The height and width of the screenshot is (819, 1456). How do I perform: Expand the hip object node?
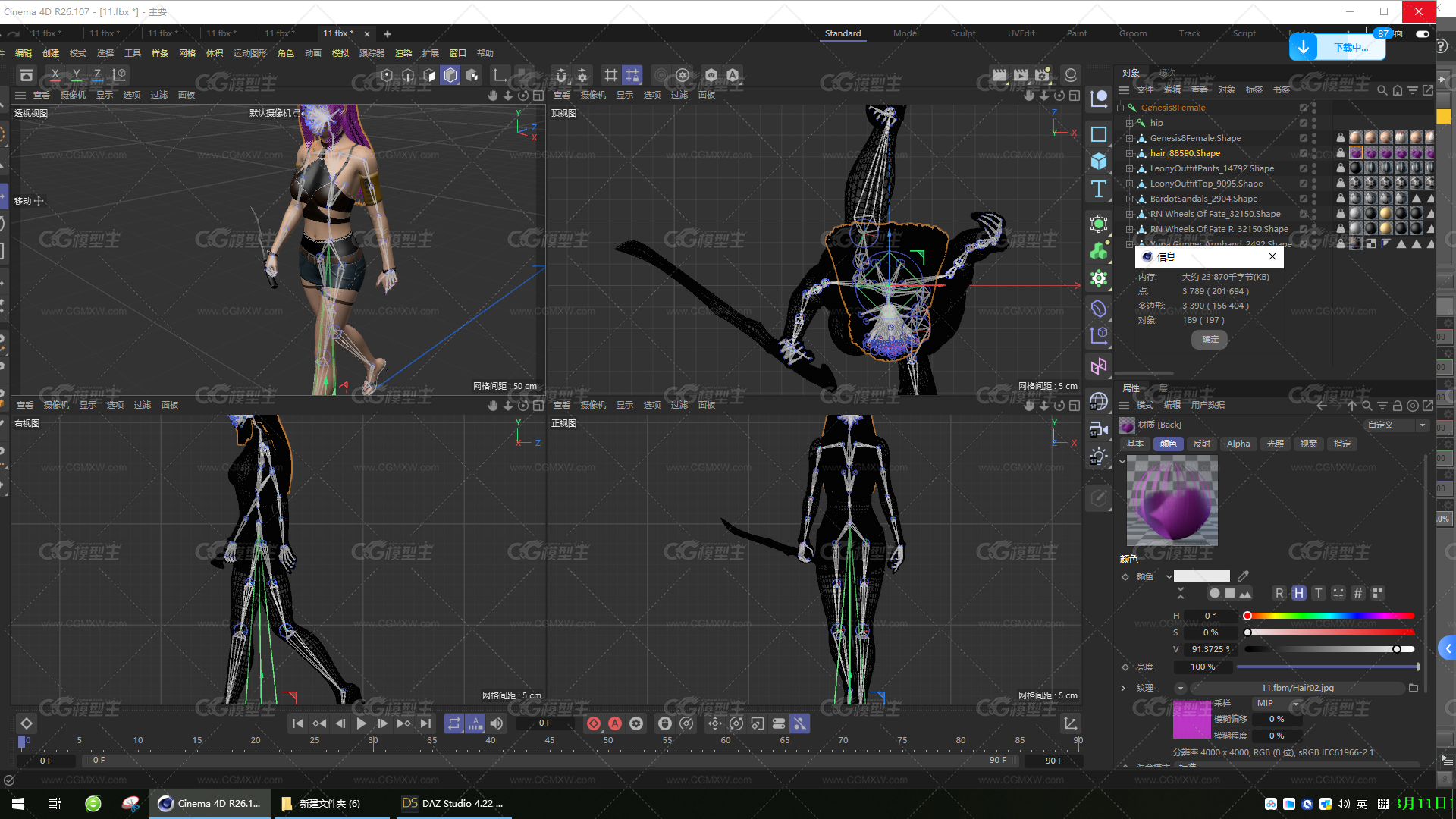click(x=1129, y=123)
